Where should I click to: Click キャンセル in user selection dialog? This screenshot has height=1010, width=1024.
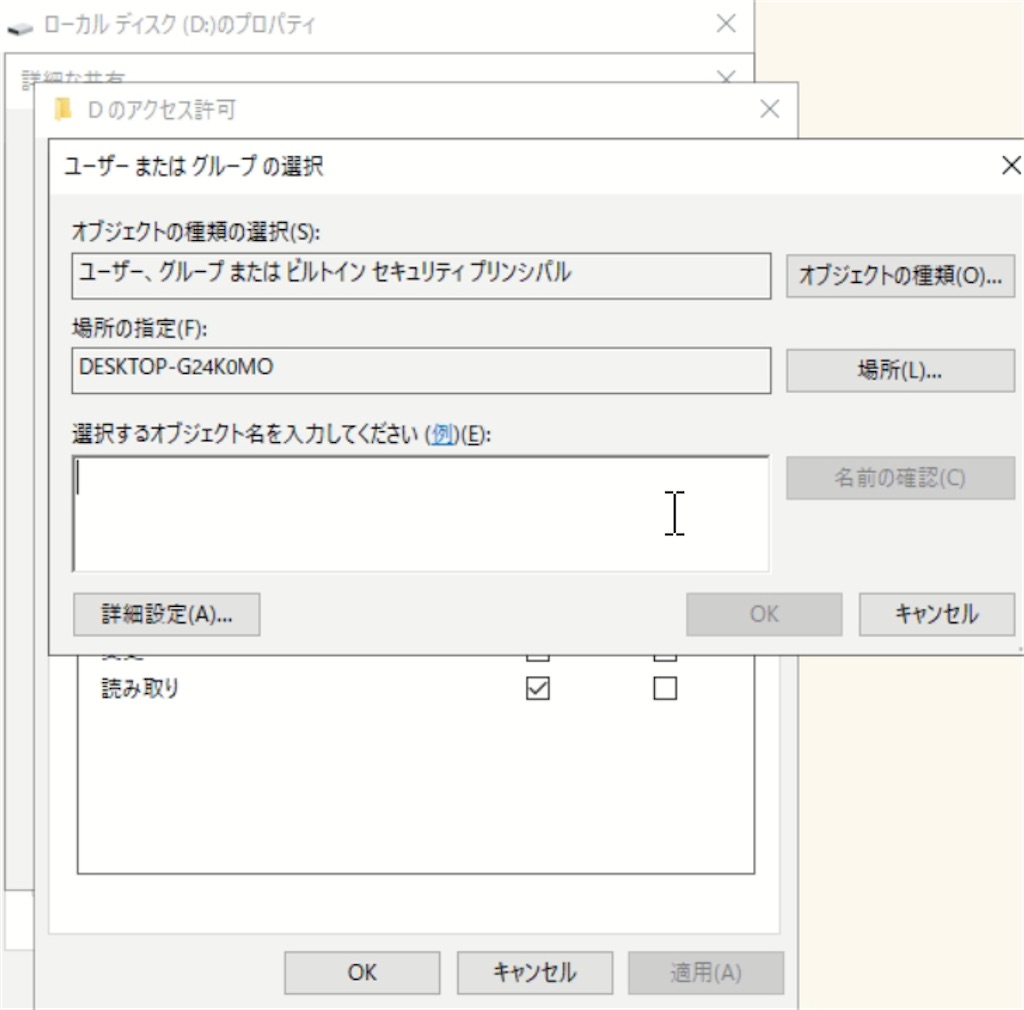(x=936, y=614)
